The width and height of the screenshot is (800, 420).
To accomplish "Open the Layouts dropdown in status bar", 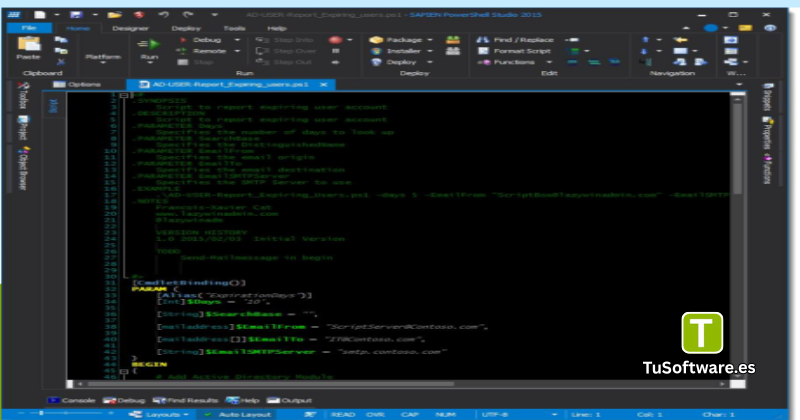I will (x=159, y=414).
